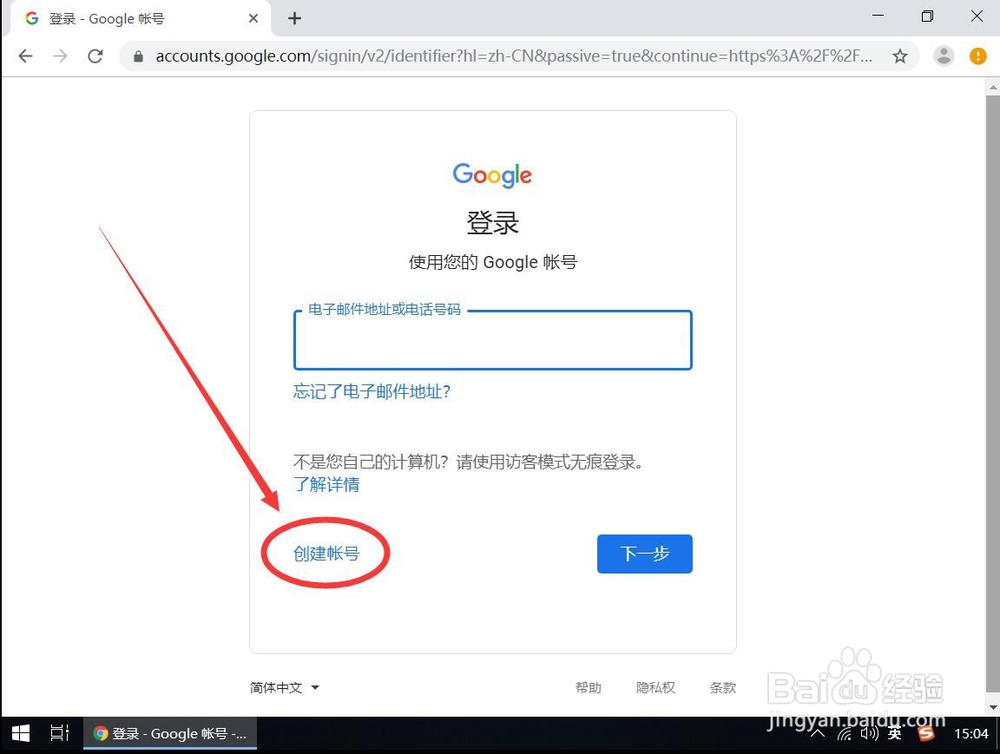Click the Sogou input method tray icon
Image resolution: width=1000 pixels, height=754 pixels.
[x=926, y=734]
